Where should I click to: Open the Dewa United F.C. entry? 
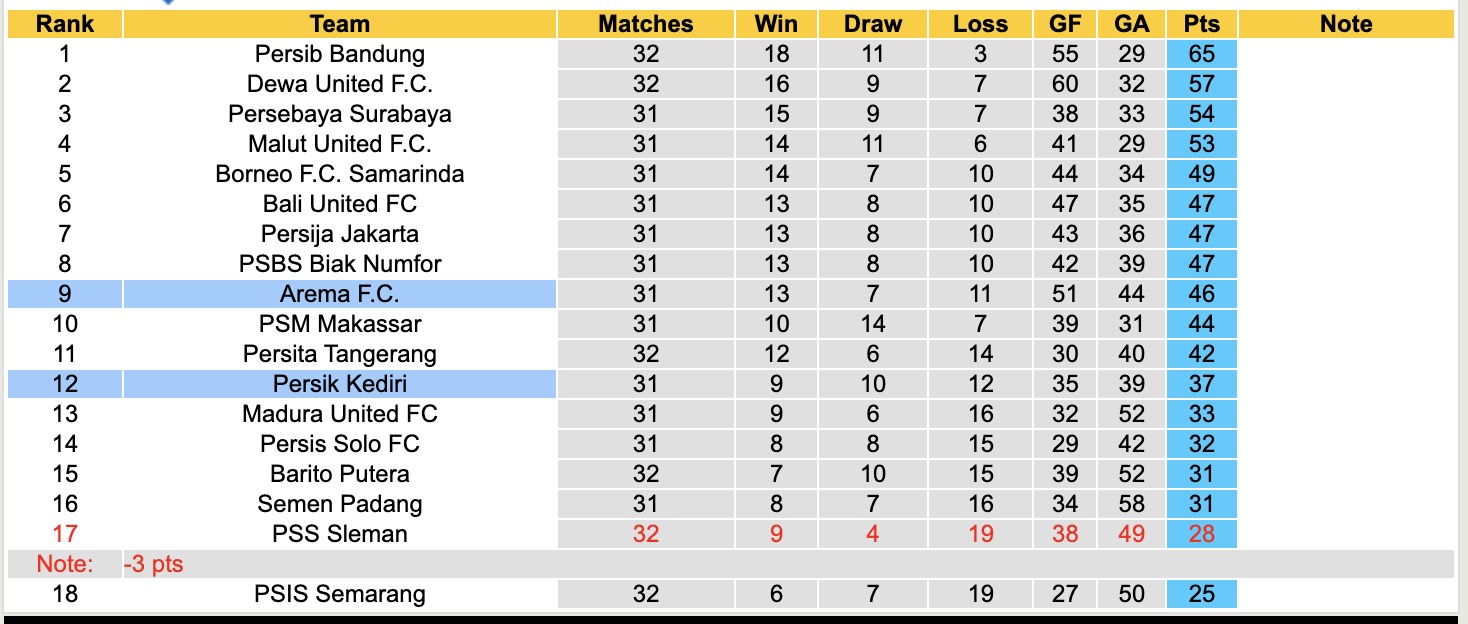click(x=340, y=84)
